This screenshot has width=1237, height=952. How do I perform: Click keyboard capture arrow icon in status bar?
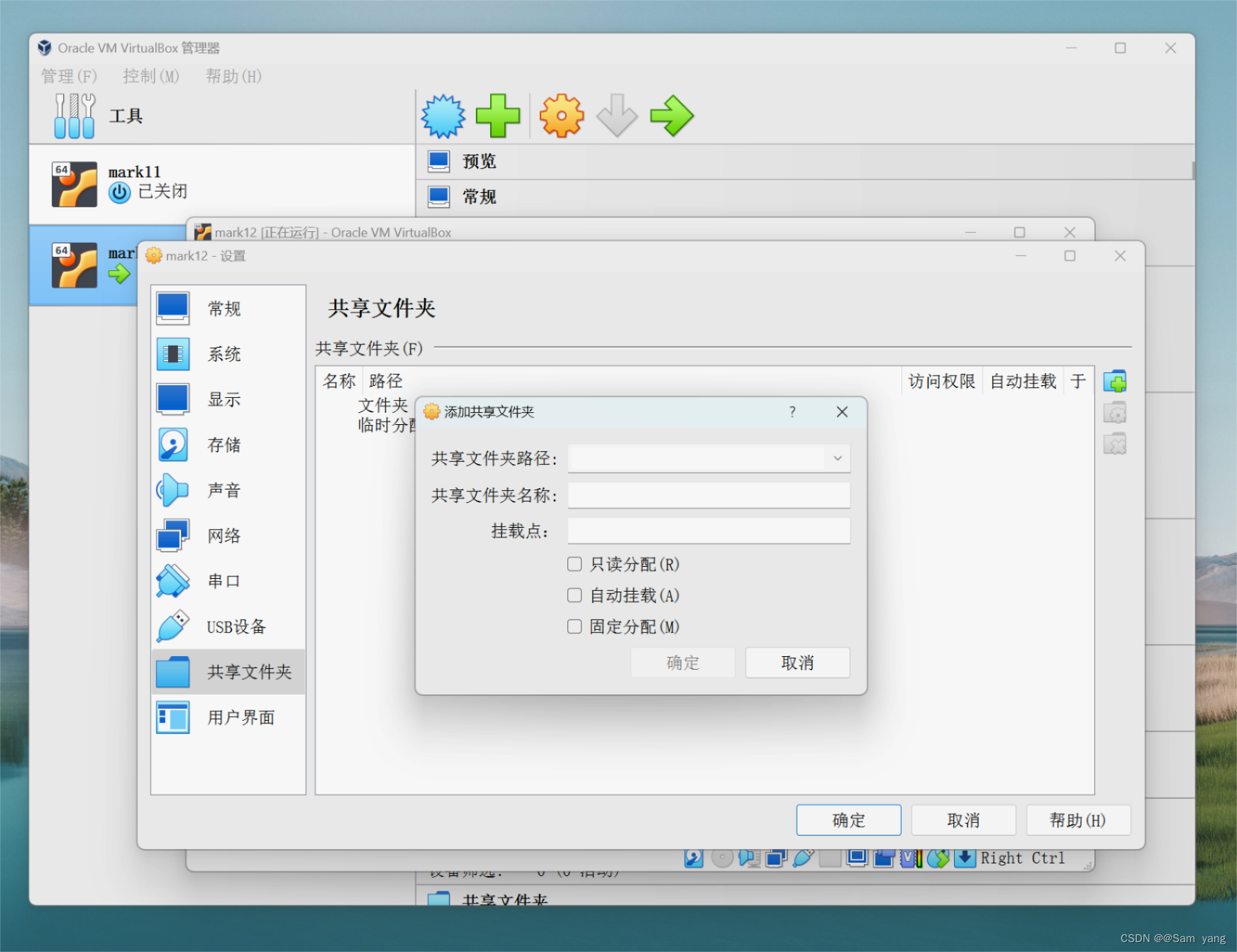coord(965,858)
